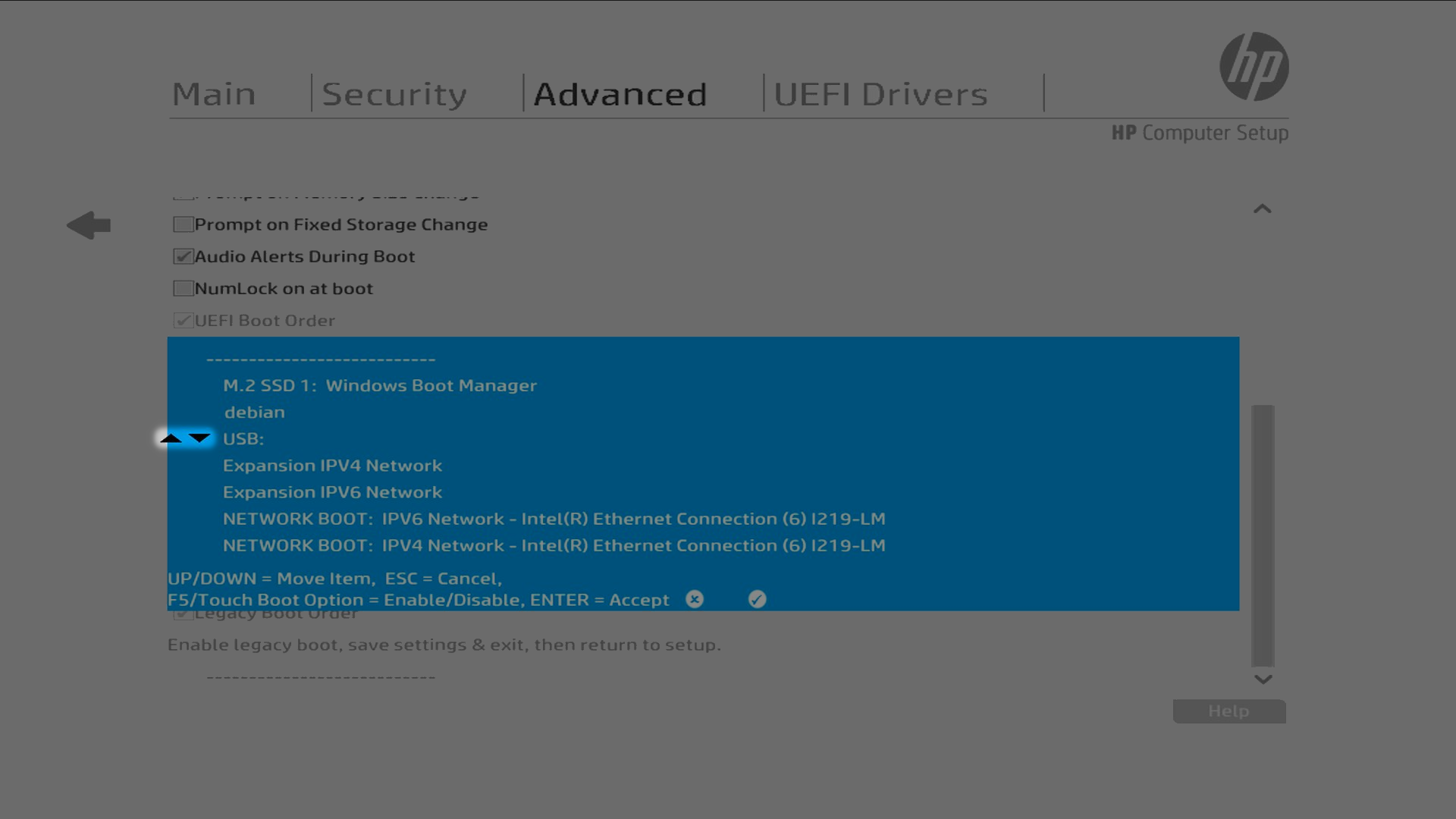
Task: Click the cancel X icon
Action: point(695,599)
